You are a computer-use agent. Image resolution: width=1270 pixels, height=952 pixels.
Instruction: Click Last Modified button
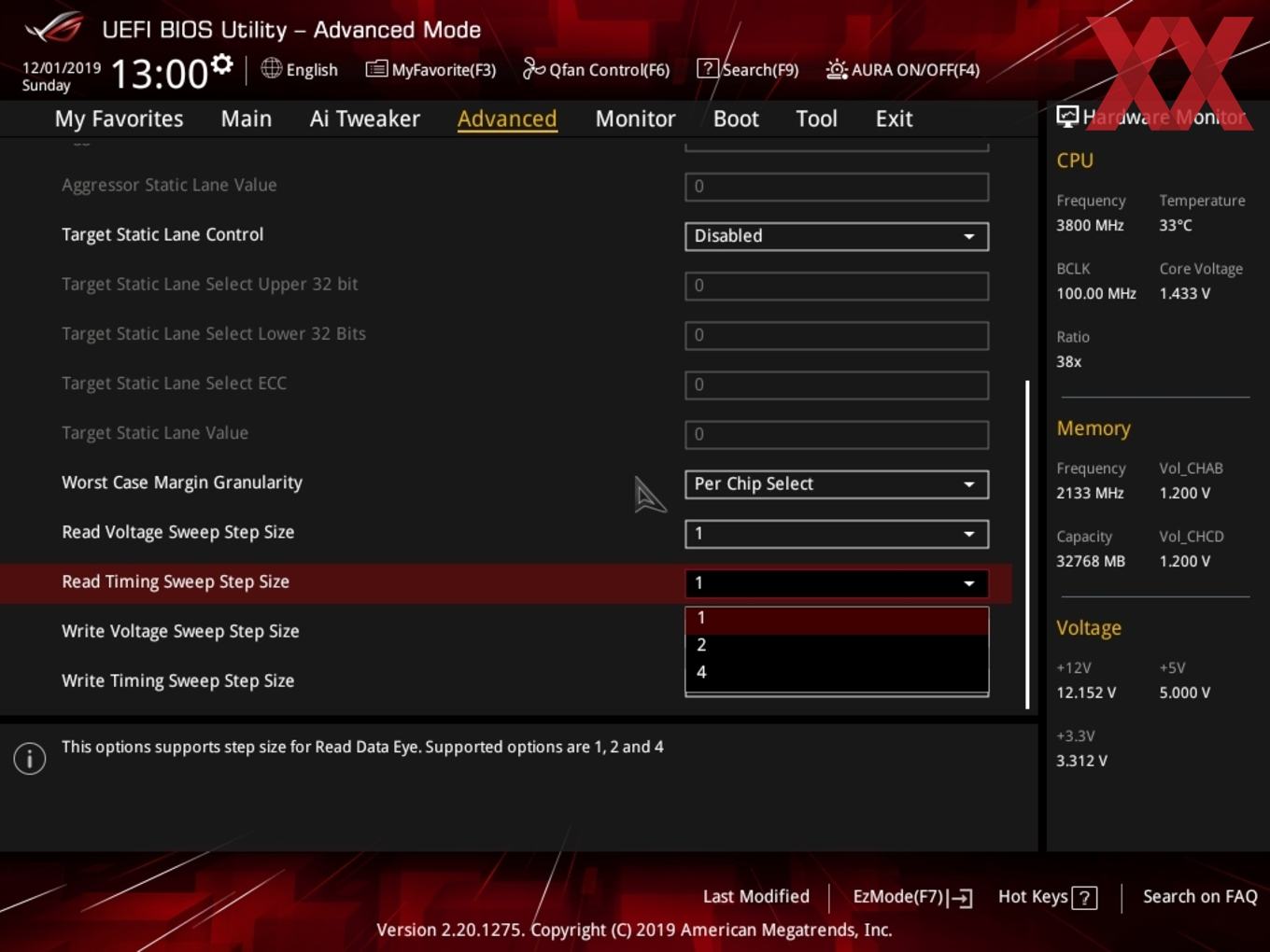point(756,897)
